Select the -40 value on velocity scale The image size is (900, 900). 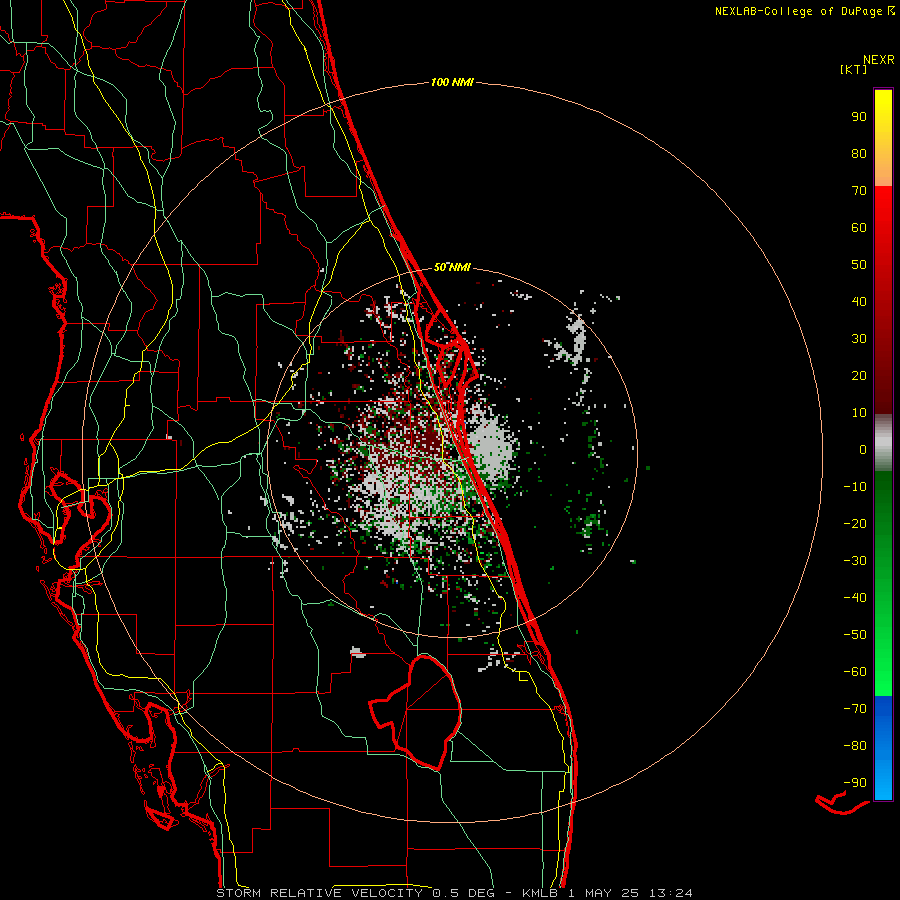(855, 598)
